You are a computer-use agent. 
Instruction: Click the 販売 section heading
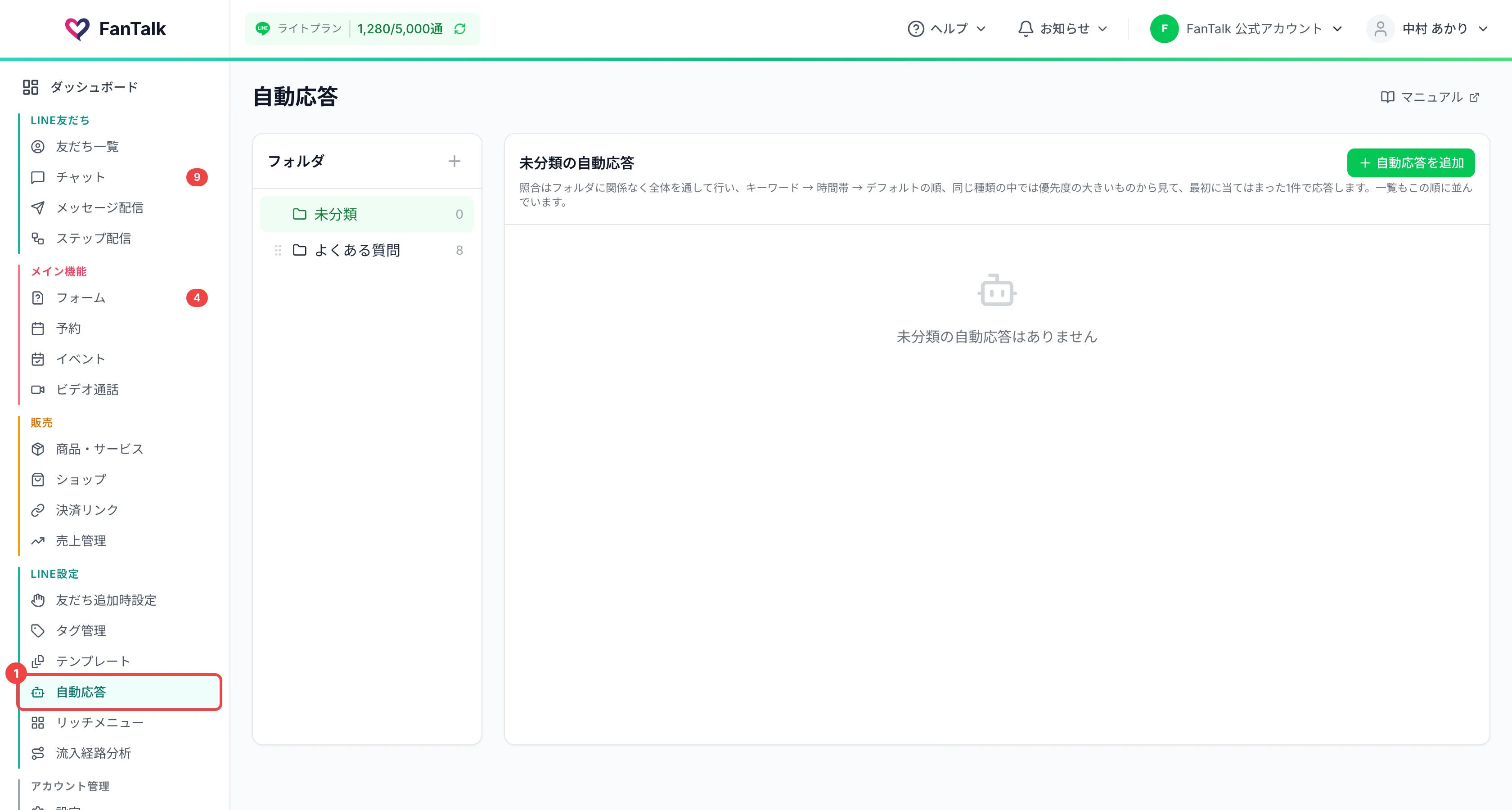coord(42,423)
